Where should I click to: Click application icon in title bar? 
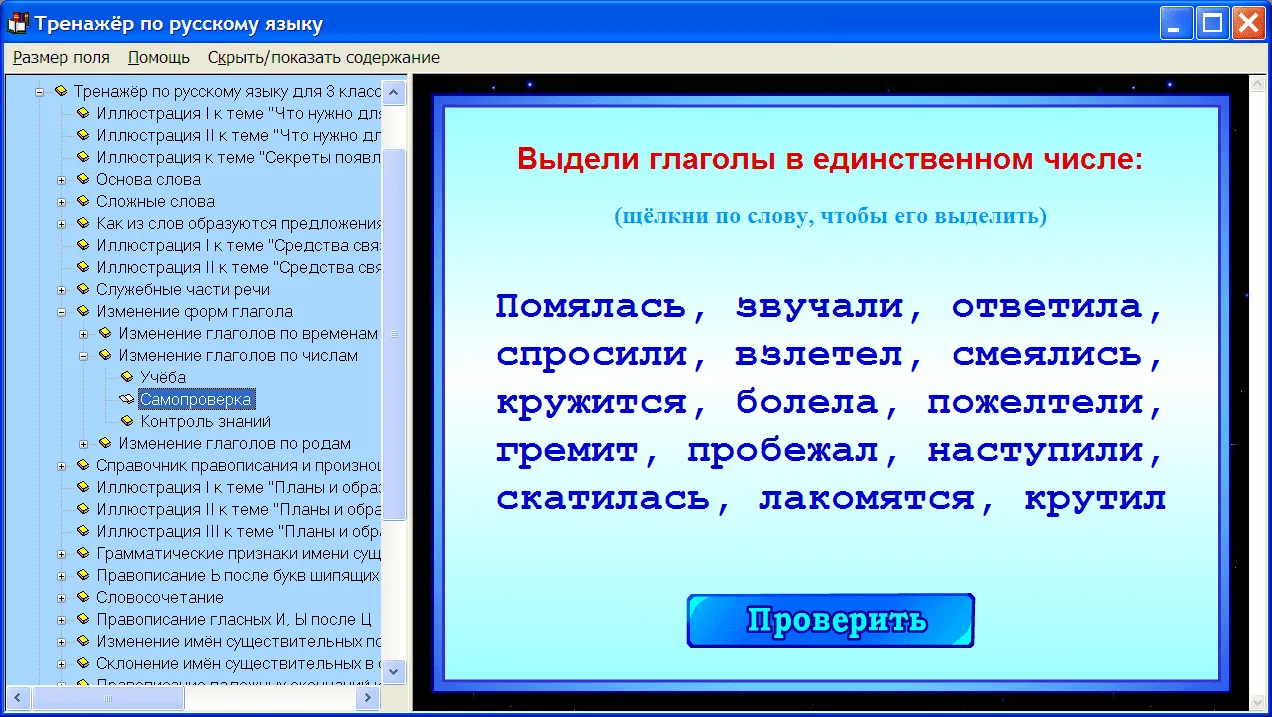pyautogui.click(x=17, y=23)
